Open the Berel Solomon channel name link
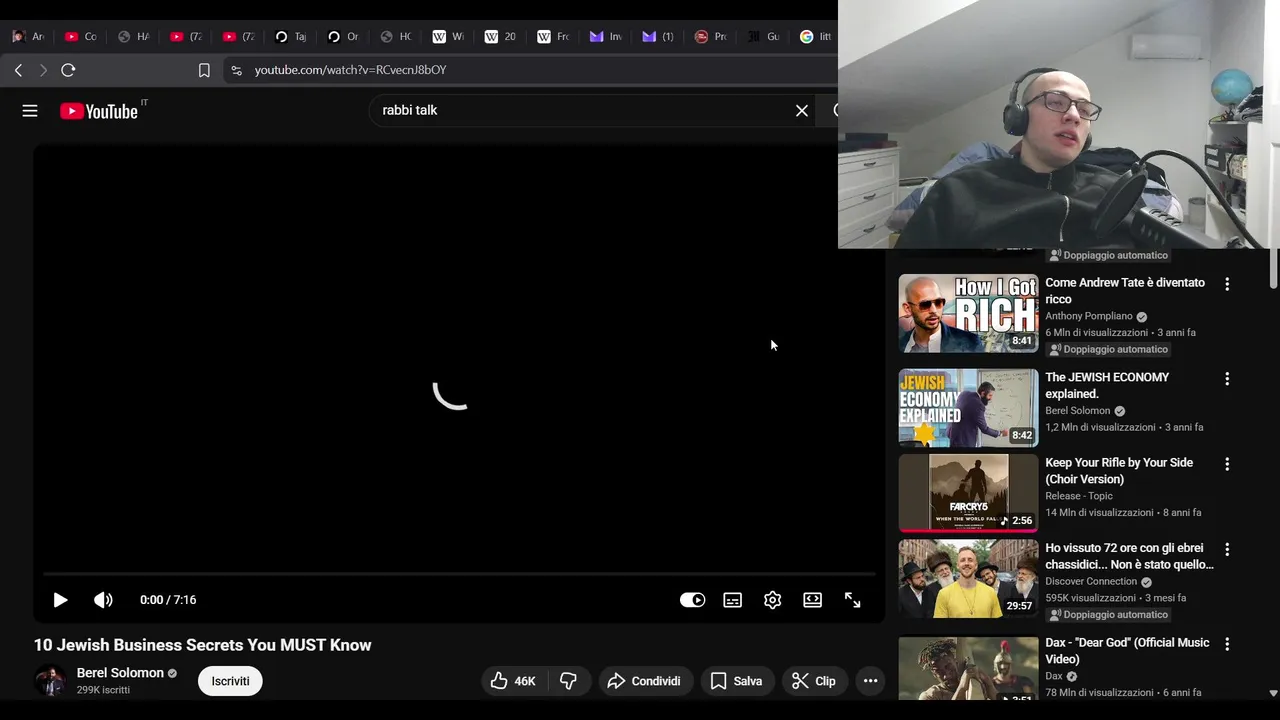 coord(120,673)
